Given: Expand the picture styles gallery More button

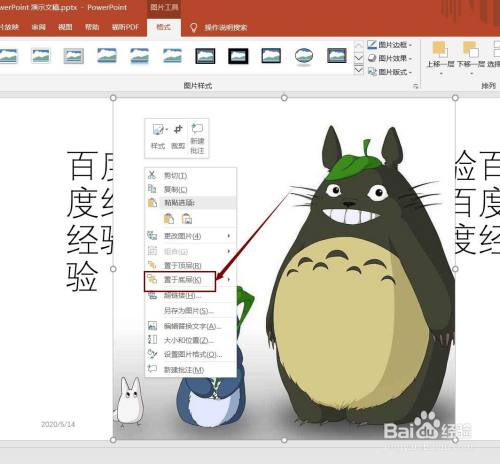Looking at the screenshot, I should coord(358,70).
